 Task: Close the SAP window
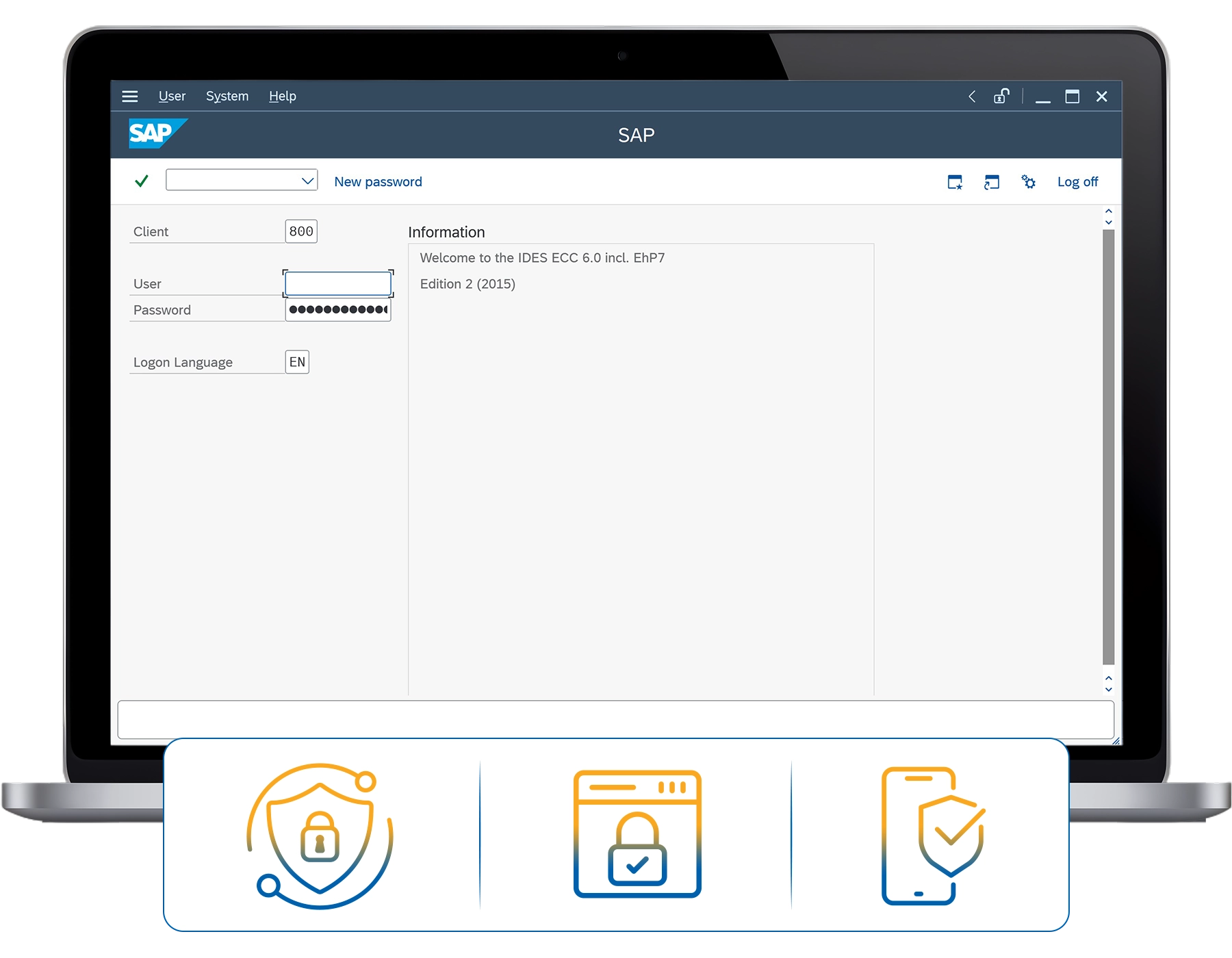coord(1102,96)
